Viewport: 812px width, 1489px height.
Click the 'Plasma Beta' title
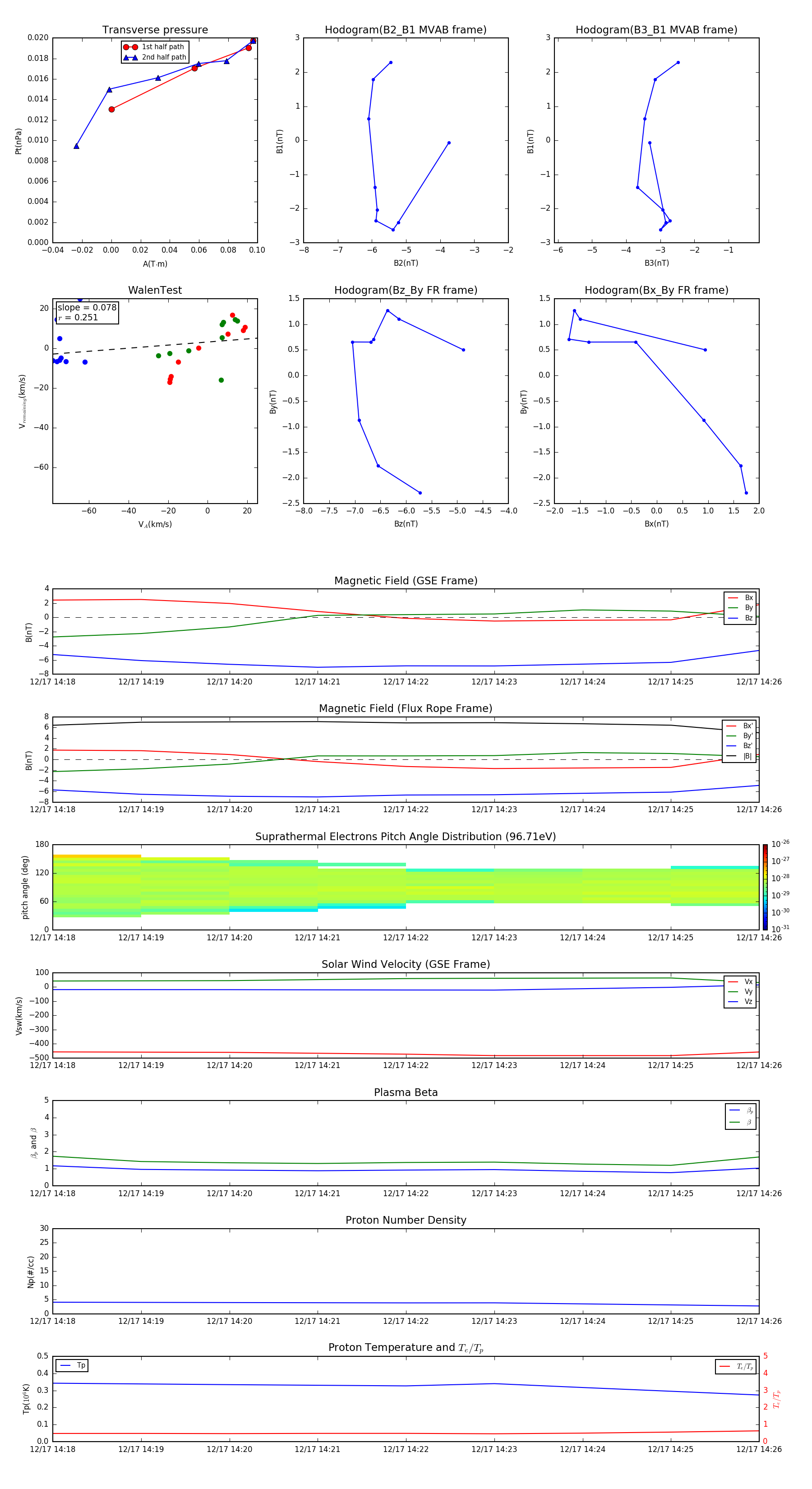pos(406,1093)
